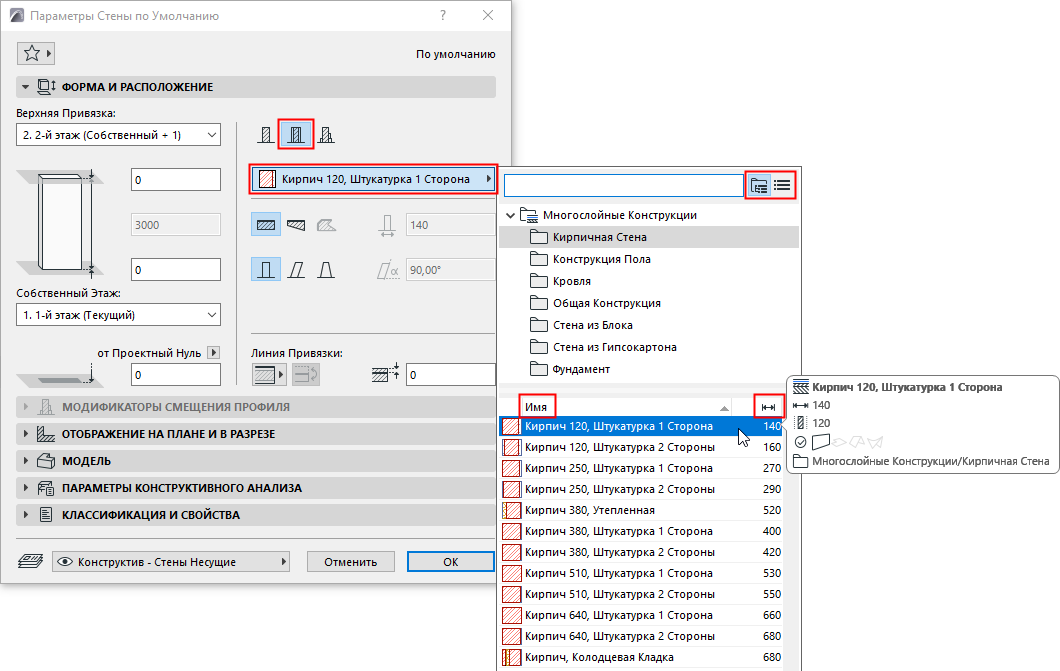Select the Double Slanted wall icon
The width and height of the screenshot is (1060, 671).
[x=326, y=270]
